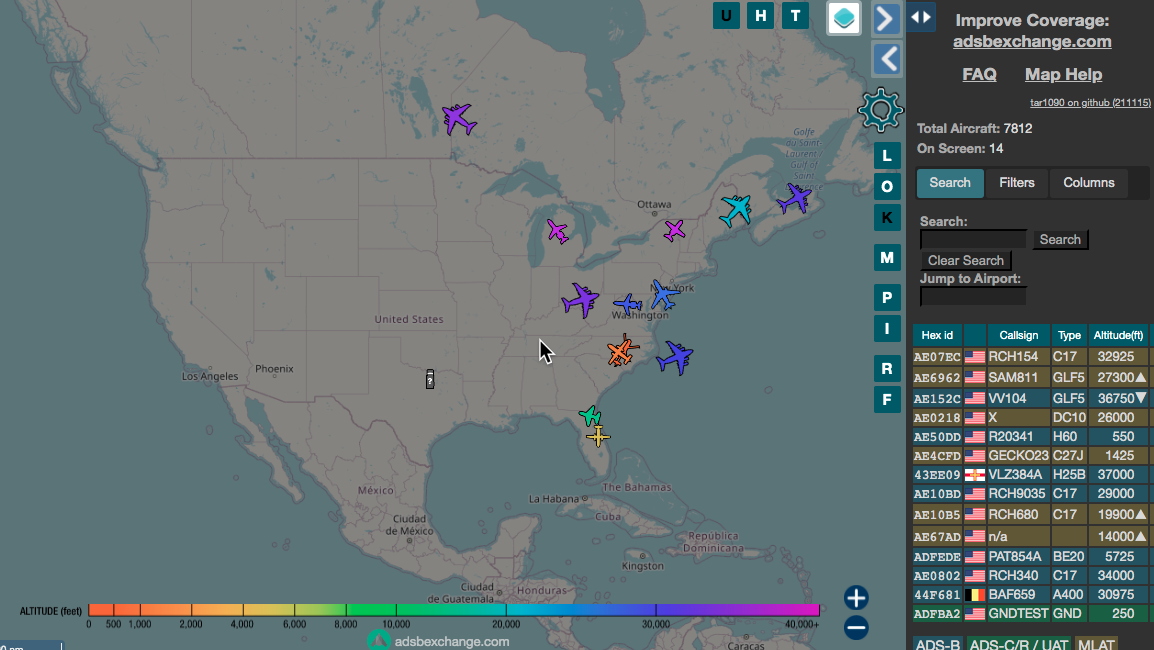Click the R button on map

coord(887,368)
